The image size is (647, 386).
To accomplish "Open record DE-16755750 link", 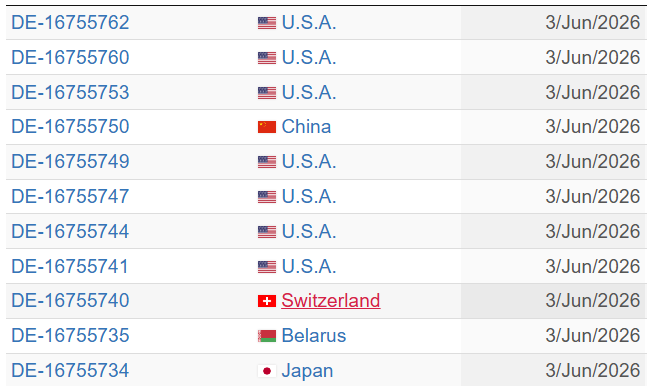I will coord(70,126).
